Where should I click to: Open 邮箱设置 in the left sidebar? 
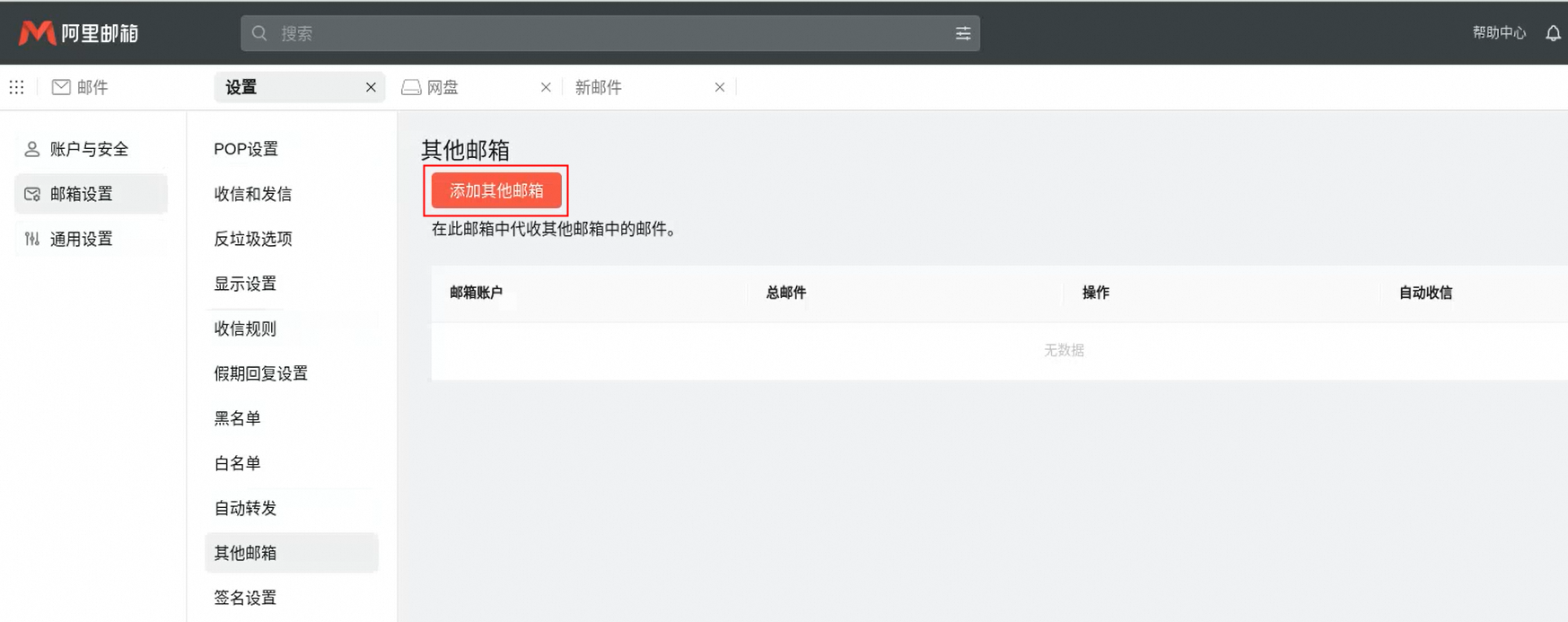point(82,194)
